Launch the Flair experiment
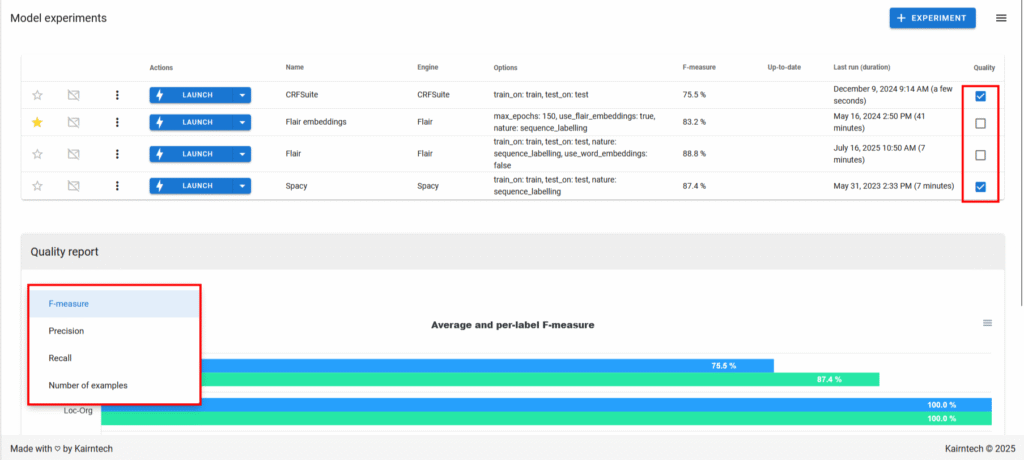Screen dimensions: 1024x460 click(190, 154)
